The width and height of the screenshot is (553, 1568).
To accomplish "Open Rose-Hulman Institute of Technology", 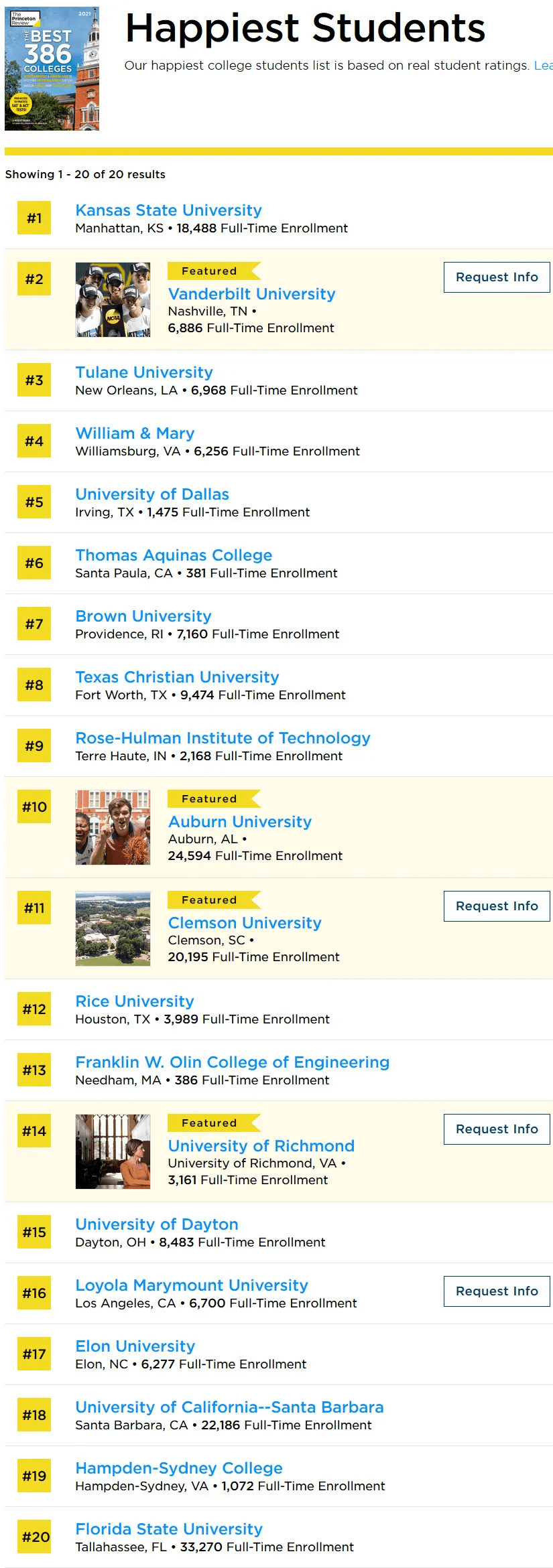I will point(223,738).
